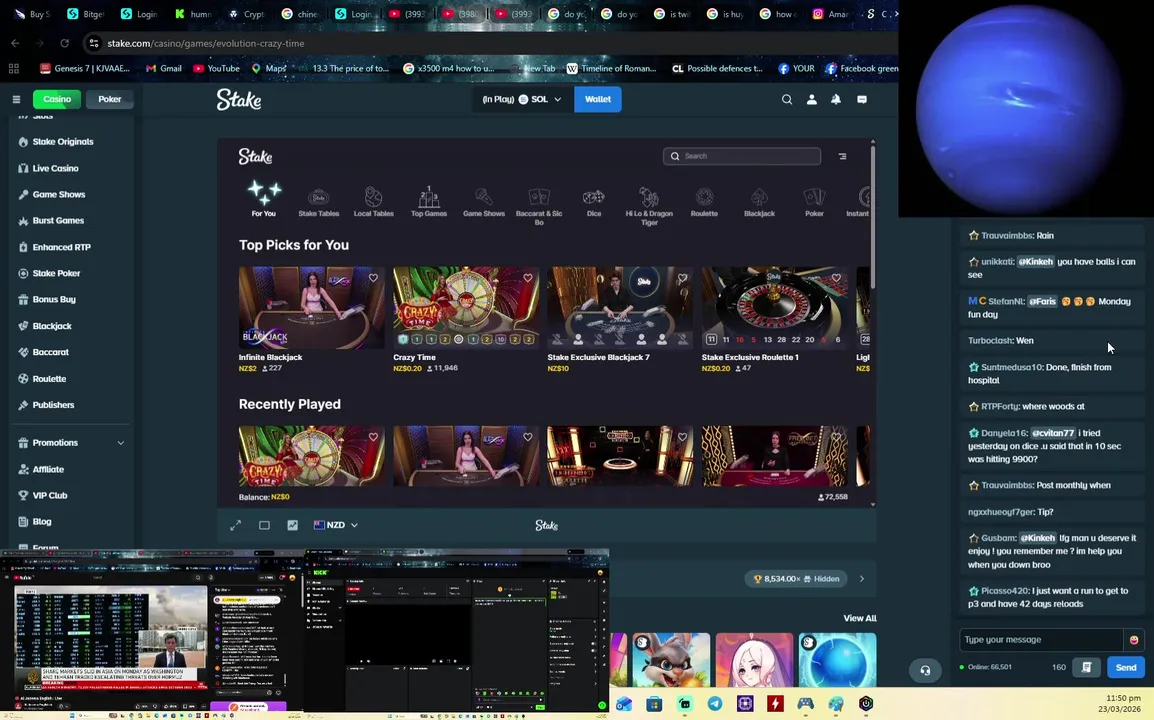Viewport: 1154px width, 720px height.
Task: Toggle the chat bubble icon in header
Action: pyautogui.click(x=862, y=99)
